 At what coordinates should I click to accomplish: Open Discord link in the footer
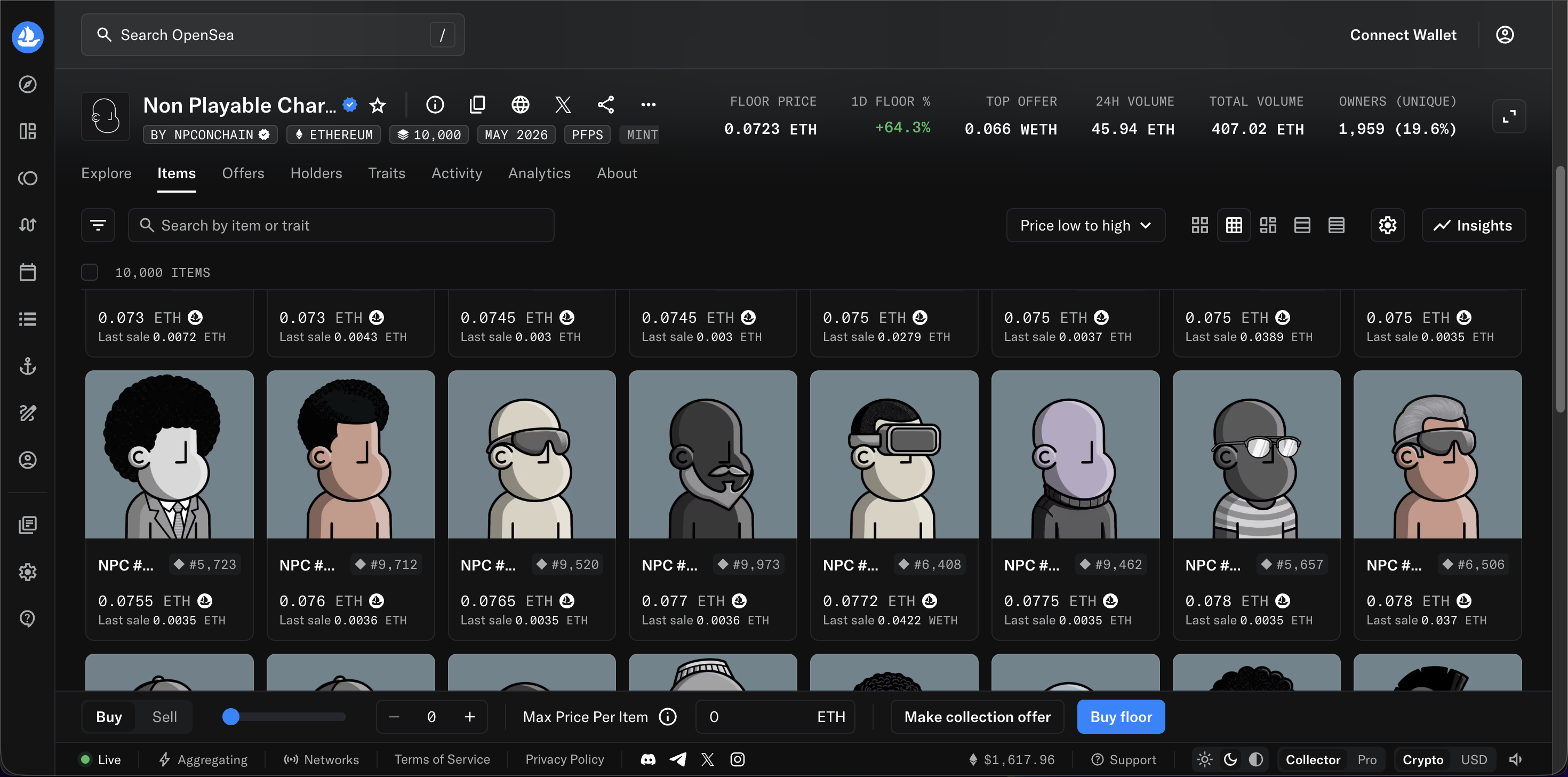(648, 759)
